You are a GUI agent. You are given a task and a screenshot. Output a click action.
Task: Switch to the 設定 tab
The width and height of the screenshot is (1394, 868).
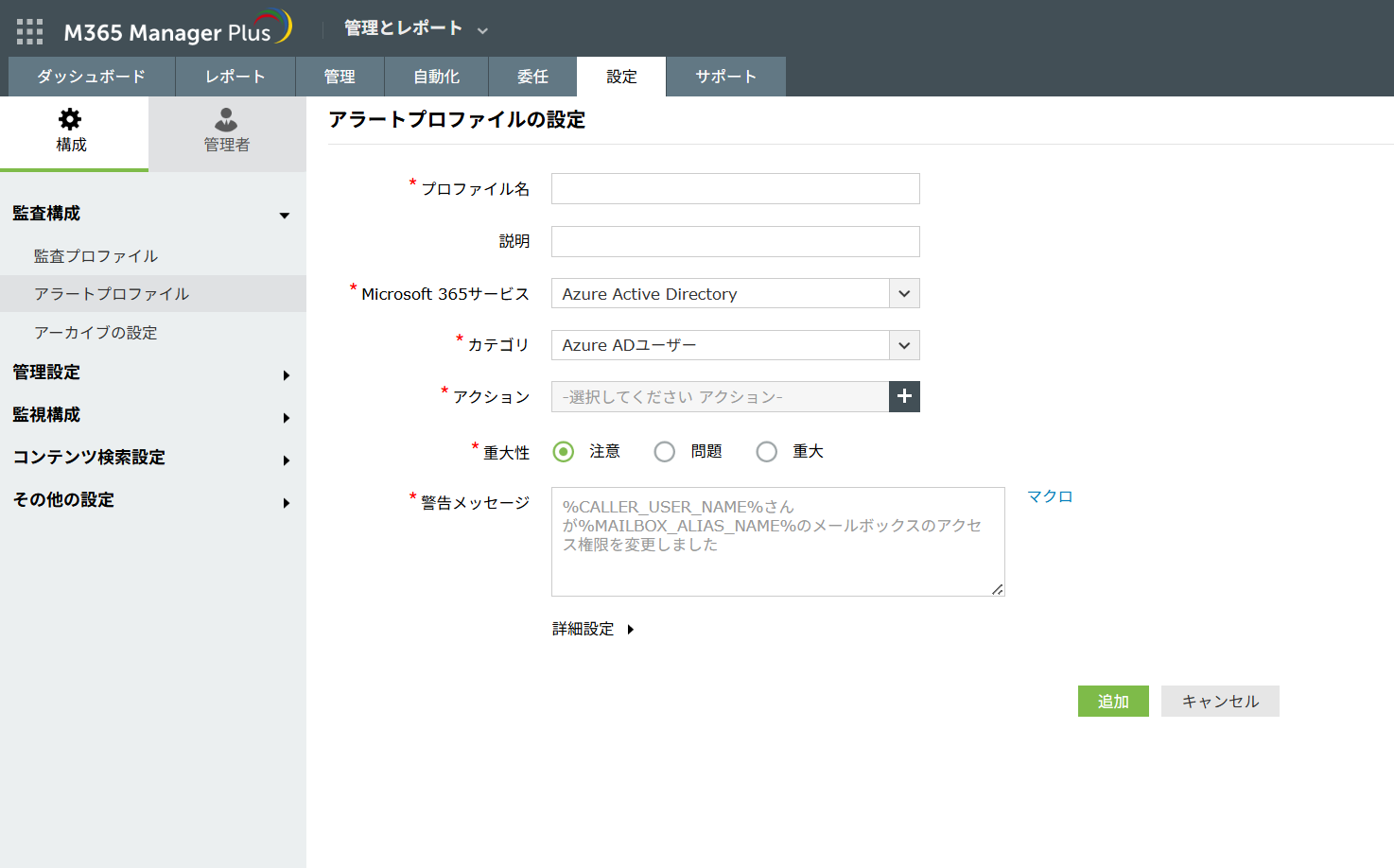click(x=621, y=77)
